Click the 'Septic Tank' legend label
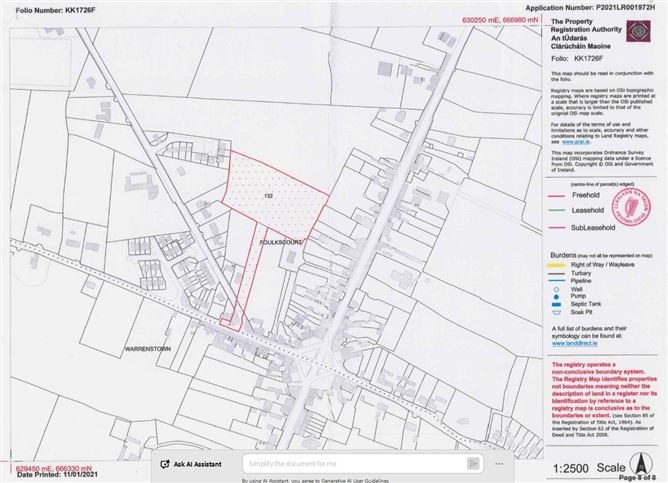Screen dimensions: 668x483 pyautogui.click(x=586, y=304)
